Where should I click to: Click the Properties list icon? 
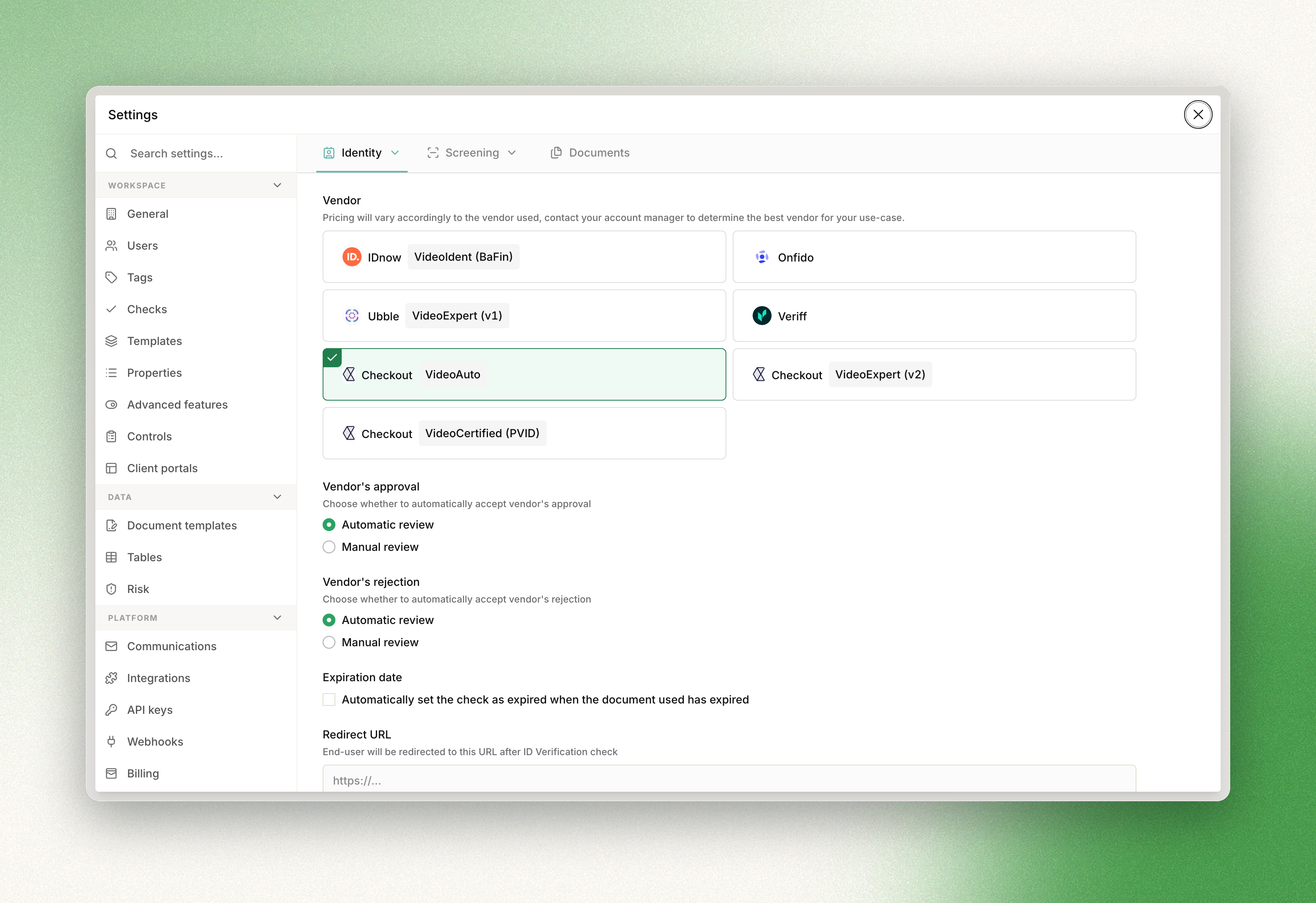112,373
